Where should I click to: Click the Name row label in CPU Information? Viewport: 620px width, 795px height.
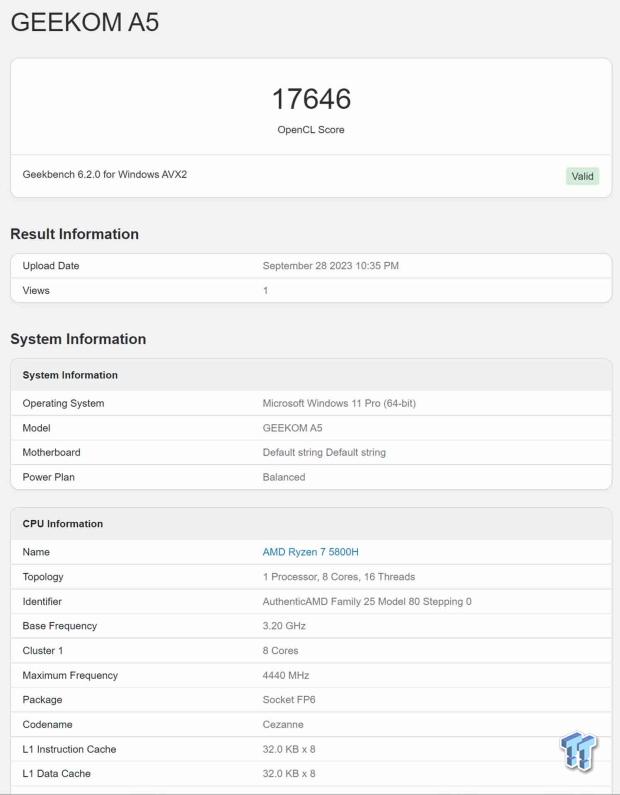(x=36, y=552)
